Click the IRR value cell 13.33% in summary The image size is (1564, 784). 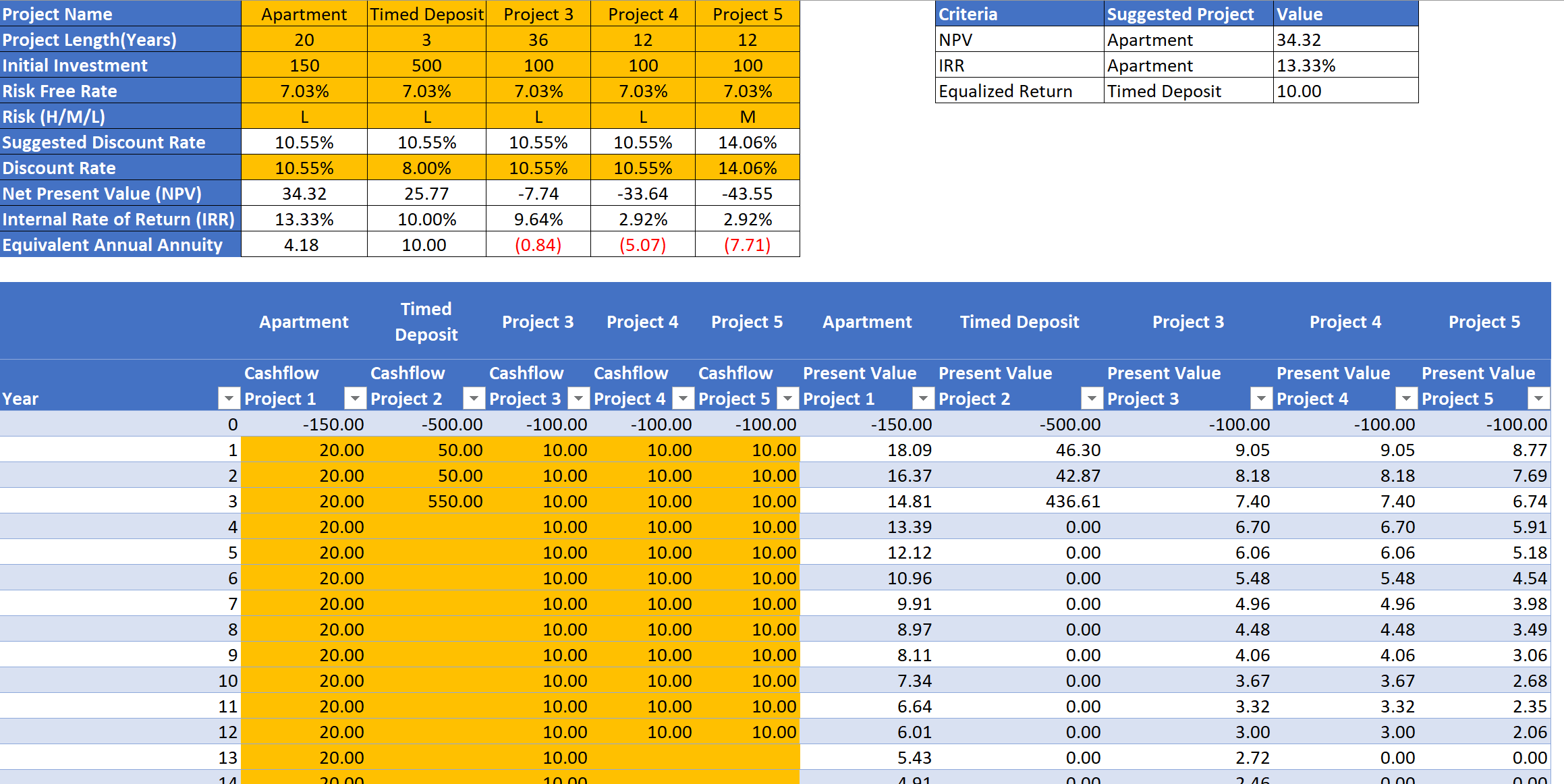[x=1345, y=65]
